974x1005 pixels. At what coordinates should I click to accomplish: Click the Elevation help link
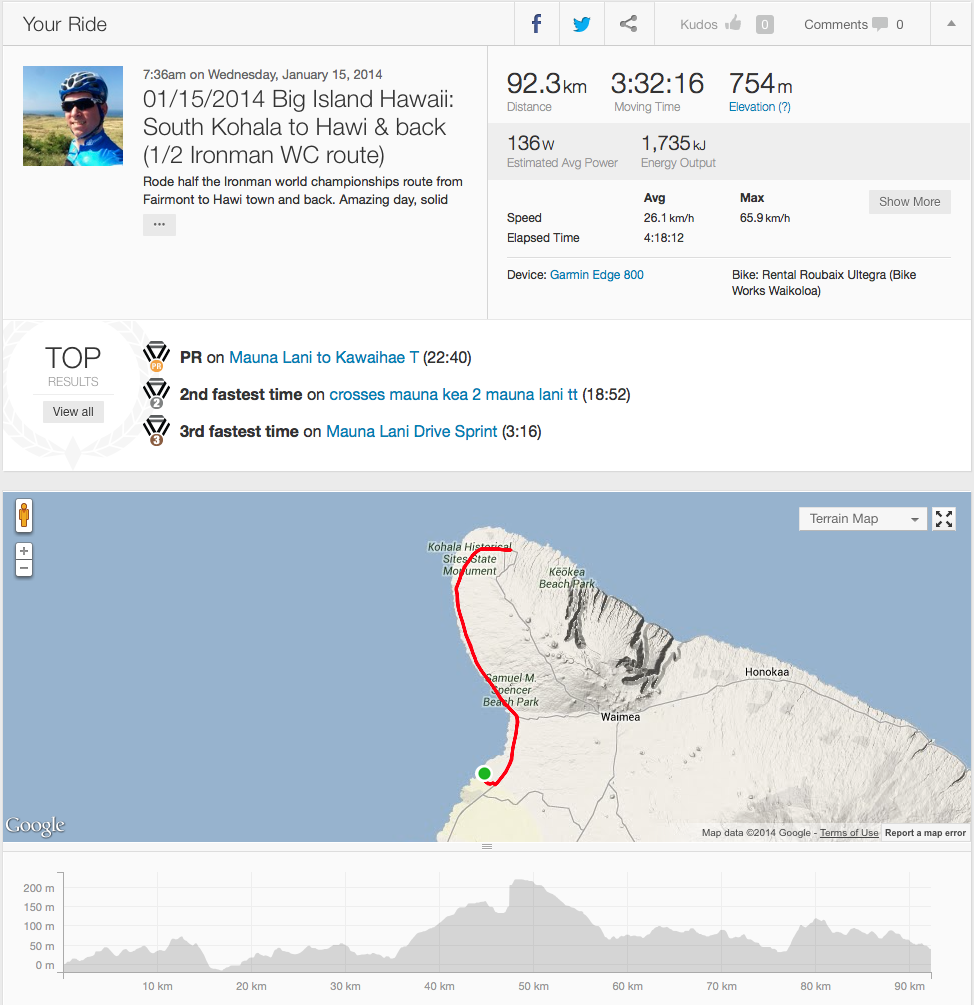click(759, 107)
